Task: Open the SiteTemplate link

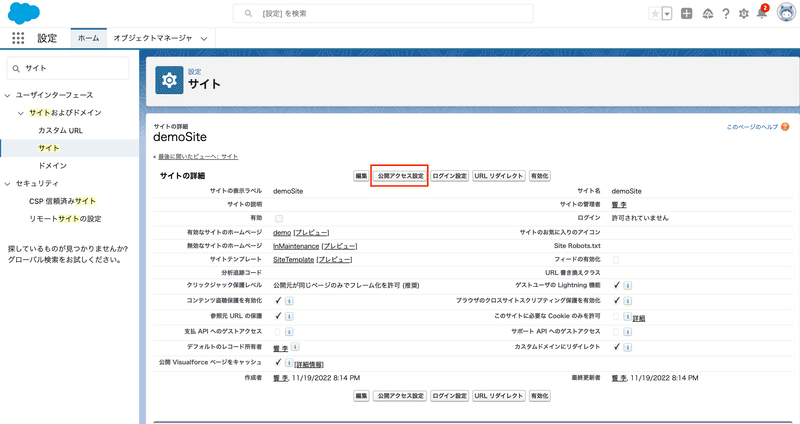Action: (293, 260)
